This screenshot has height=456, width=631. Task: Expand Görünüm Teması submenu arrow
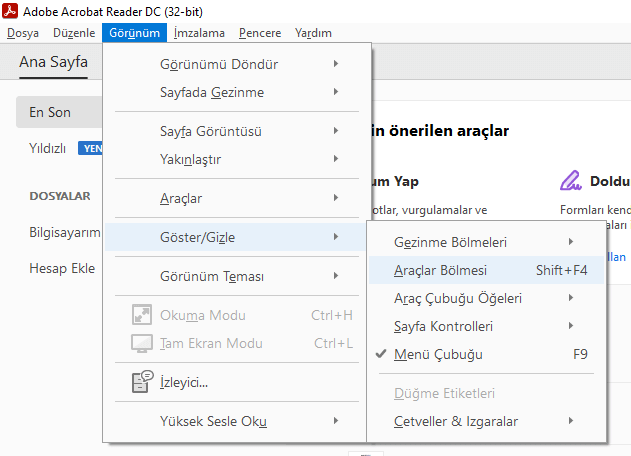tap(336, 276)
